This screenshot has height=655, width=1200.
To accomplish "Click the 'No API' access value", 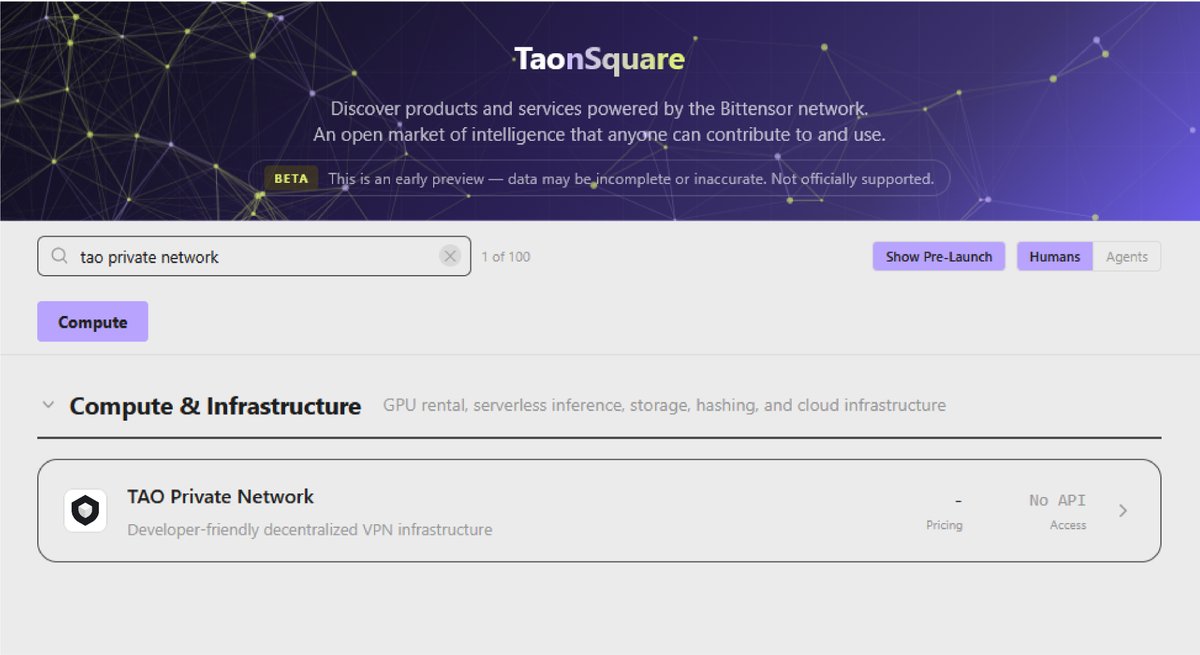I will (1057, 500).
